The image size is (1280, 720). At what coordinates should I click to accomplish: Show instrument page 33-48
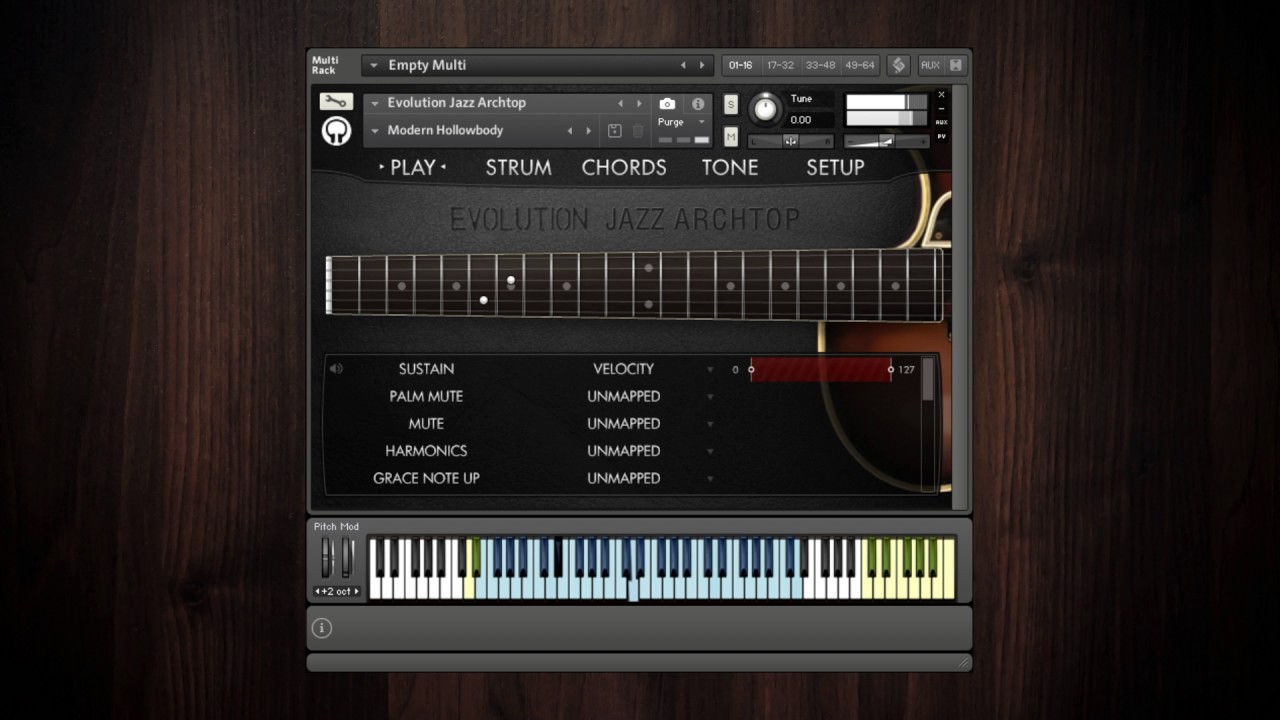click(820, 65)
